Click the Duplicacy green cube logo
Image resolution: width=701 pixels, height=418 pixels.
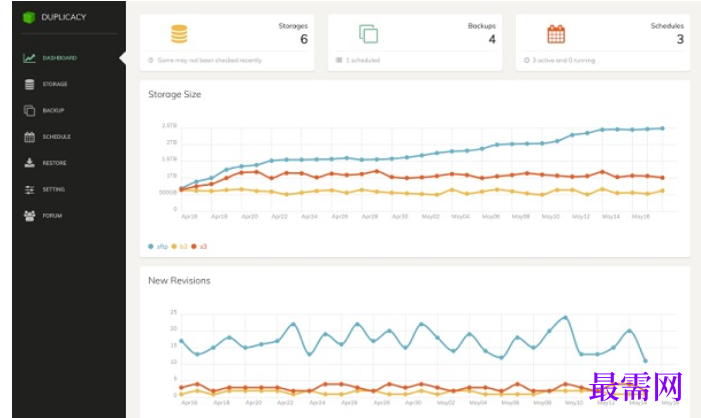coord(29,17)
